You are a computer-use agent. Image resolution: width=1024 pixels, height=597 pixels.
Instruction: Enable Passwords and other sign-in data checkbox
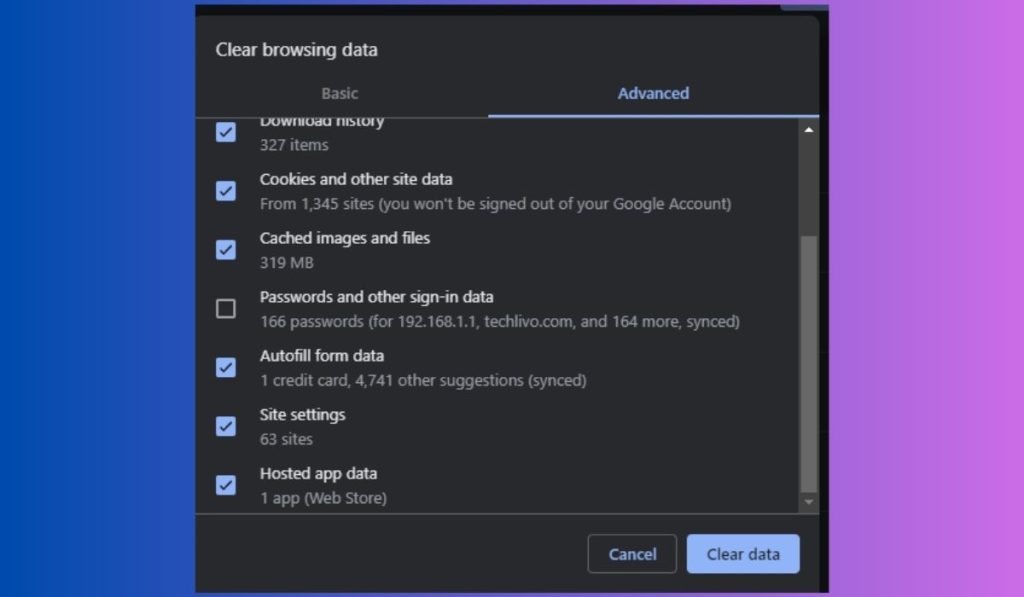click(x=226, y=308)
